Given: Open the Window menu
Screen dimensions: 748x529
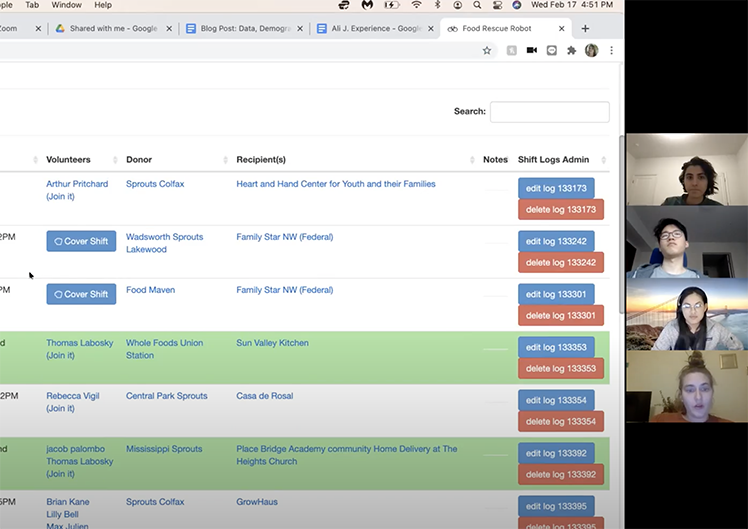Looking at the screenshot, I should [x=66, y=5].
